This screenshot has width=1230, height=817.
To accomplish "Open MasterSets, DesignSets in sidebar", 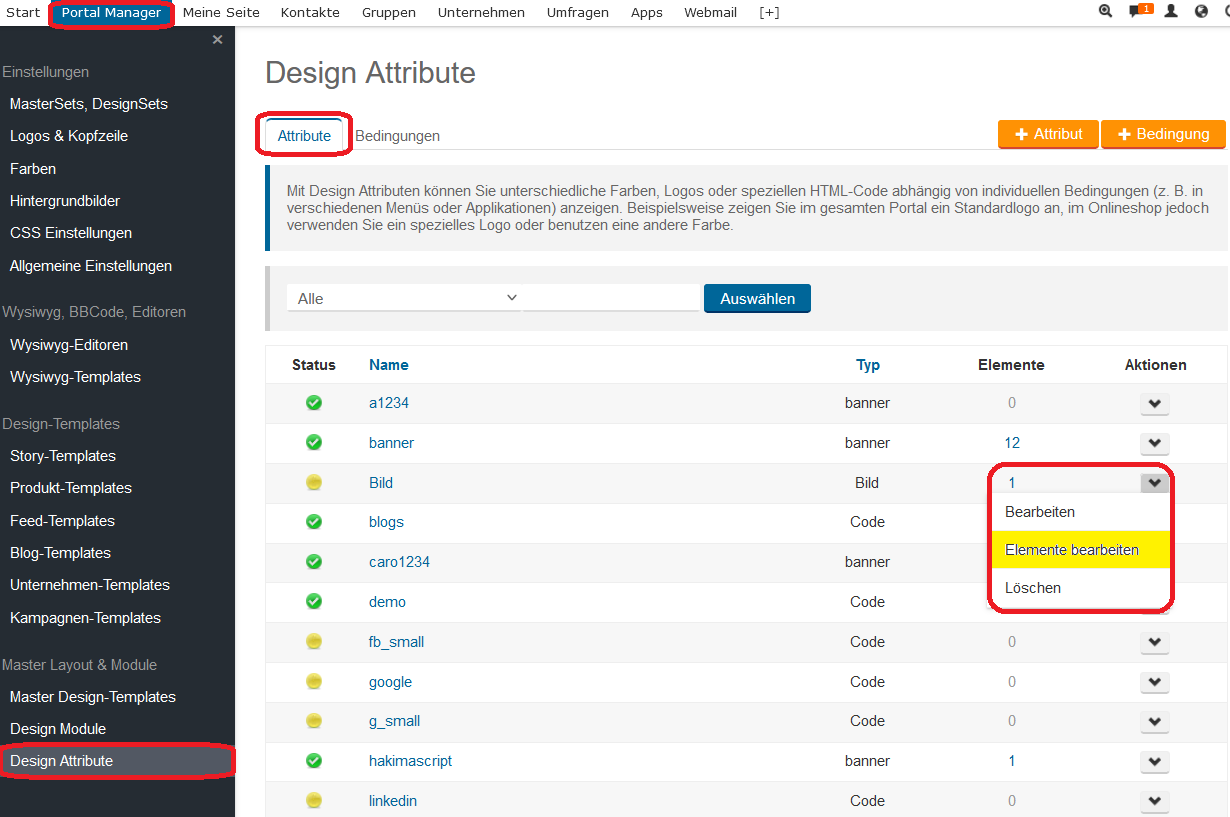I will (x=89, y=104).
